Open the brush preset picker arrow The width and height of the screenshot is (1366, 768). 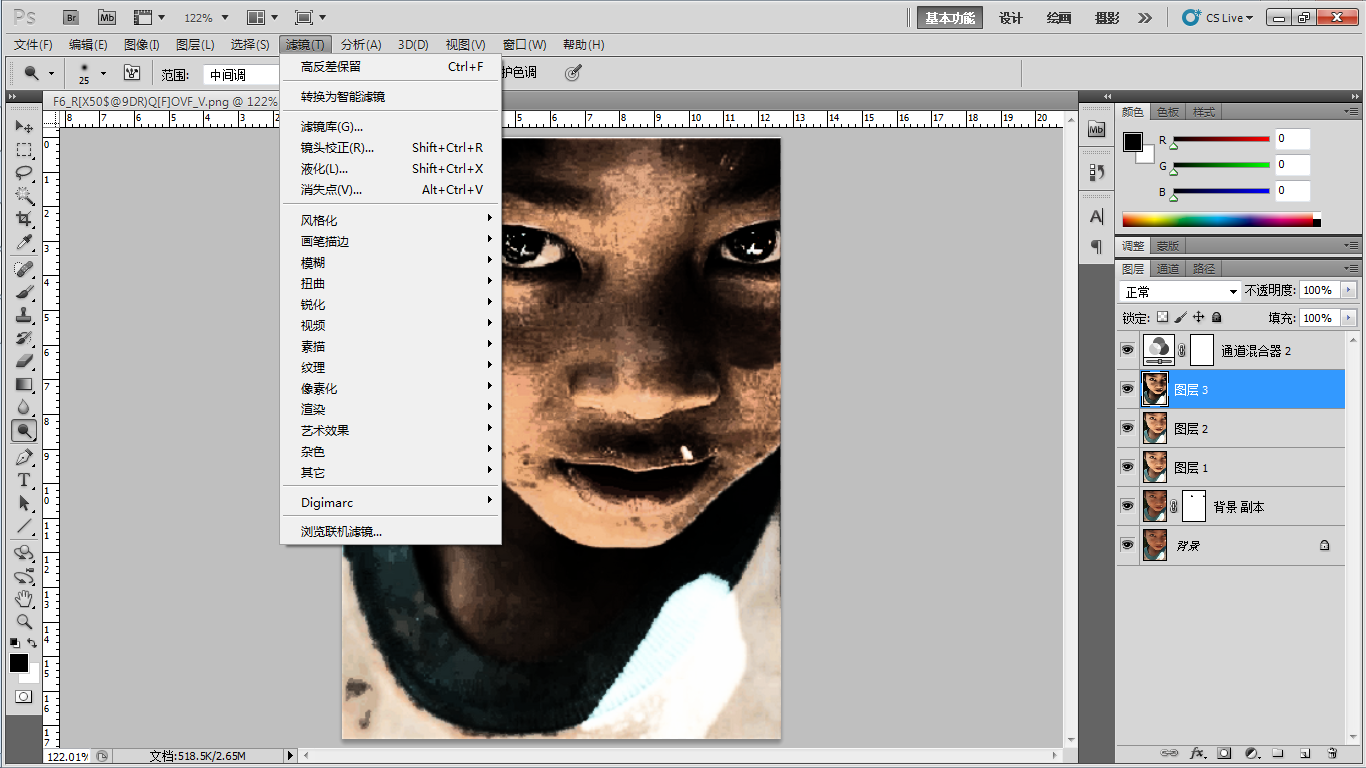click(x=103, y=73)
